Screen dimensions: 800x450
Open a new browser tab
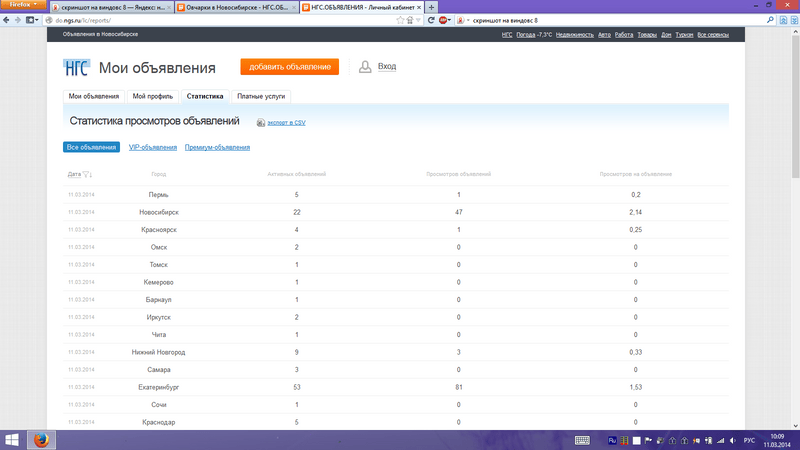tap(431, 7)
